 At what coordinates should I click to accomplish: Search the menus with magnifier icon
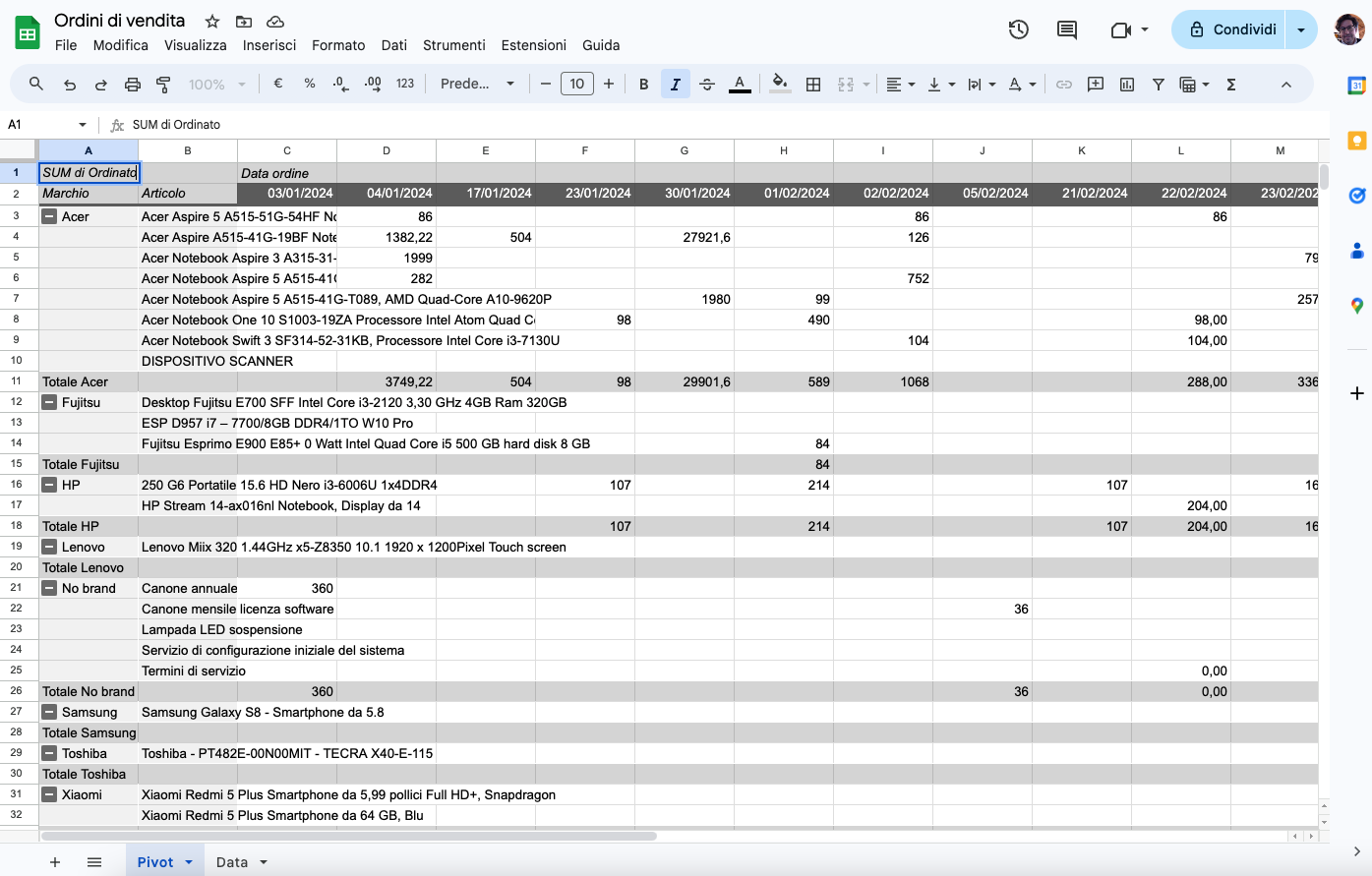(x=36, y=85)
